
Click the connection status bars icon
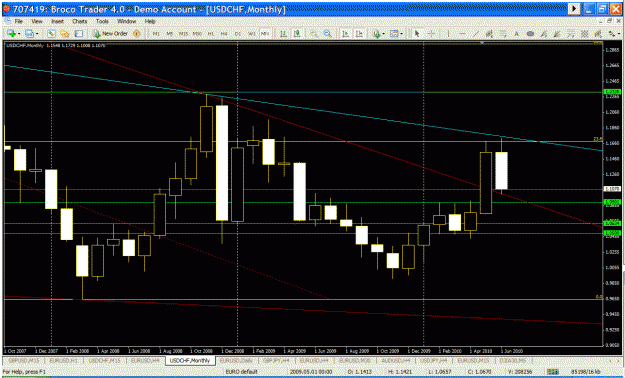tap(553, 372)
